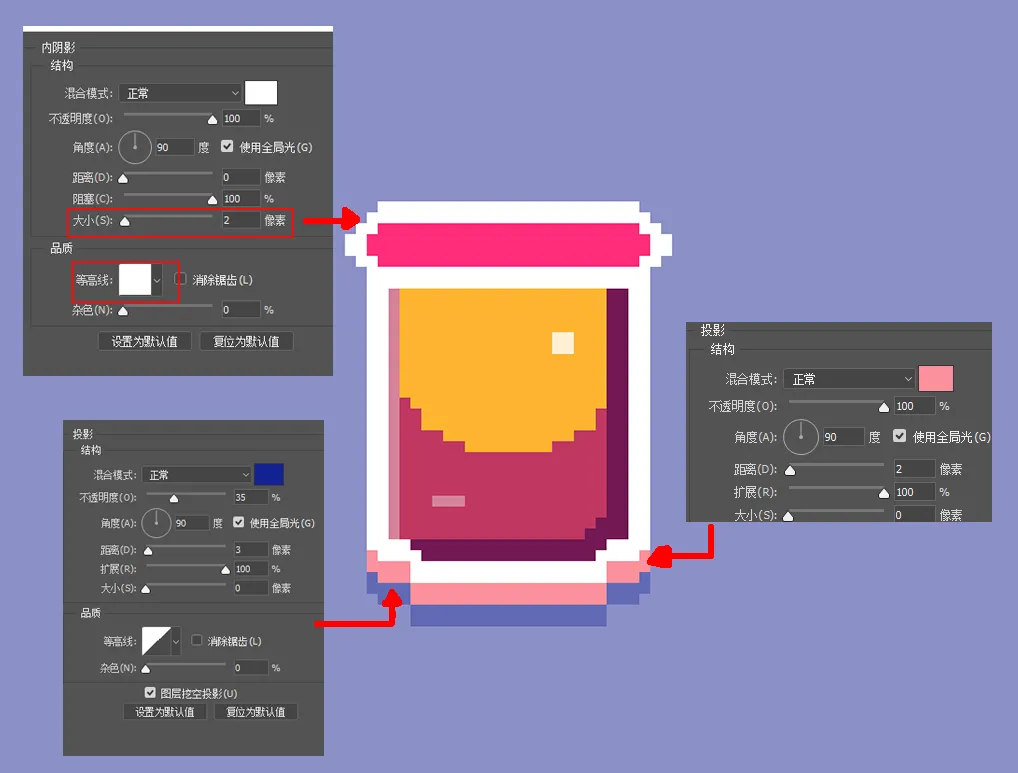This screenshot has height=773, width=1018.
Task: Expand the contour picker arrow in Inner Shadow
Action: (157, 280)
